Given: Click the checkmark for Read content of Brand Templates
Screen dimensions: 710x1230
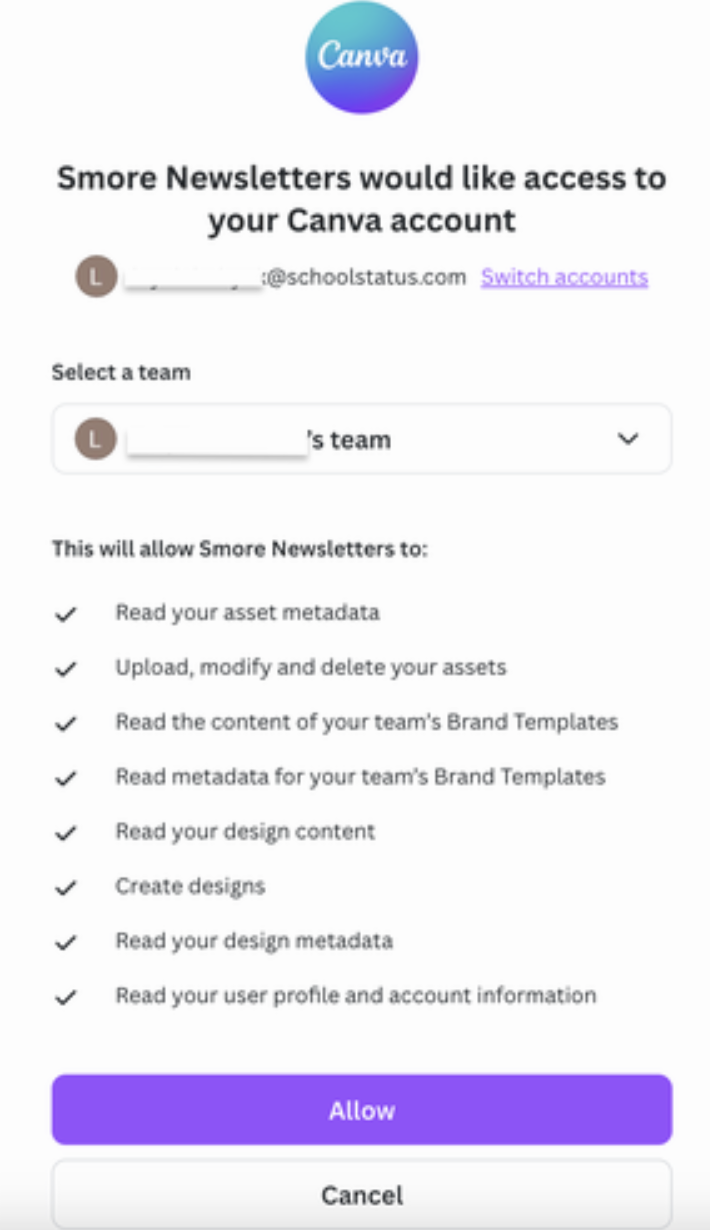Looking at the screenshot, I should [x=66, y=723].
